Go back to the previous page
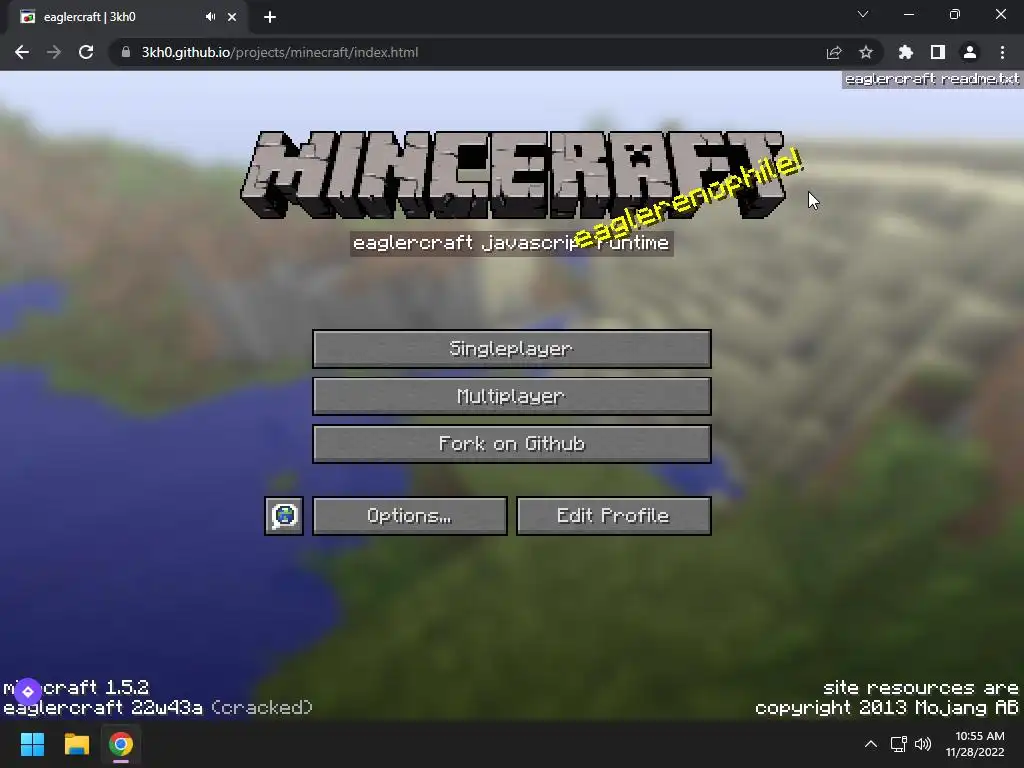The height and width of the screenshot is (768, 1024). coord(22,52)
